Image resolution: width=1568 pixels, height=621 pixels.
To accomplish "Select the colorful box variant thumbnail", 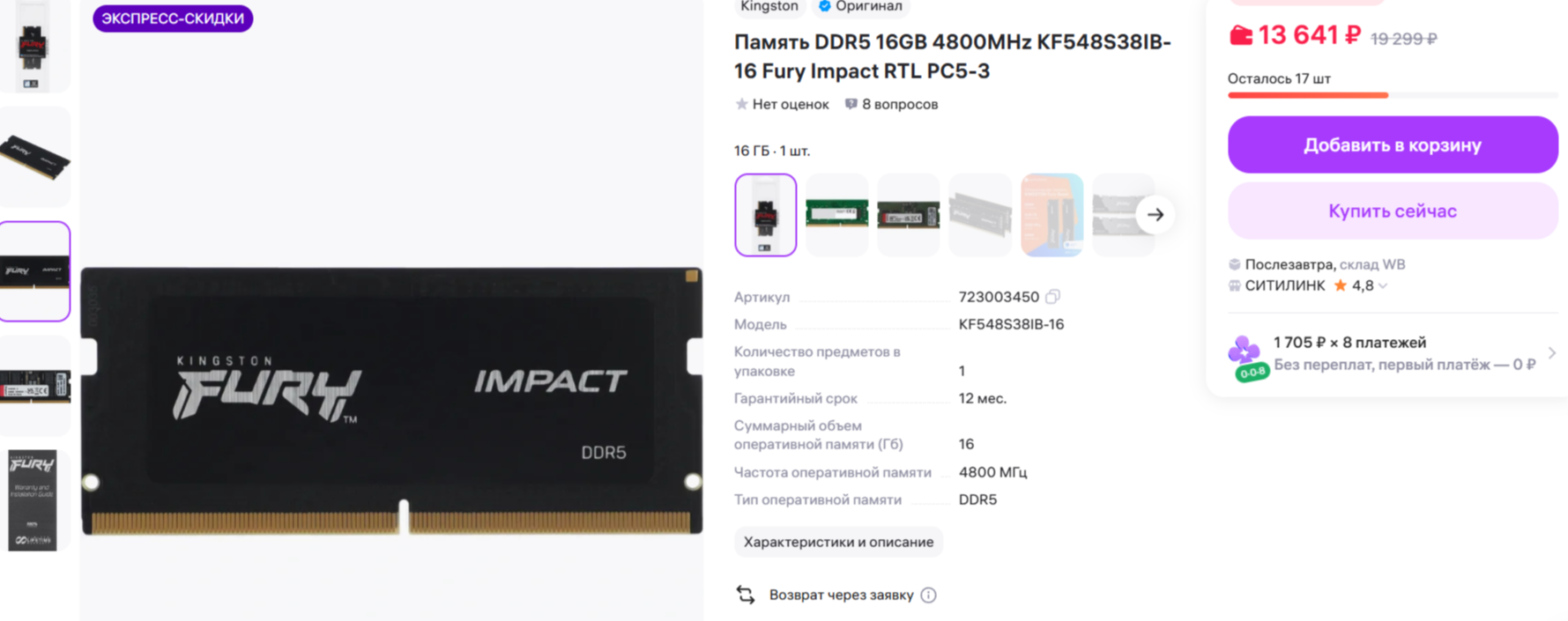I will [x=1052, y=215].
